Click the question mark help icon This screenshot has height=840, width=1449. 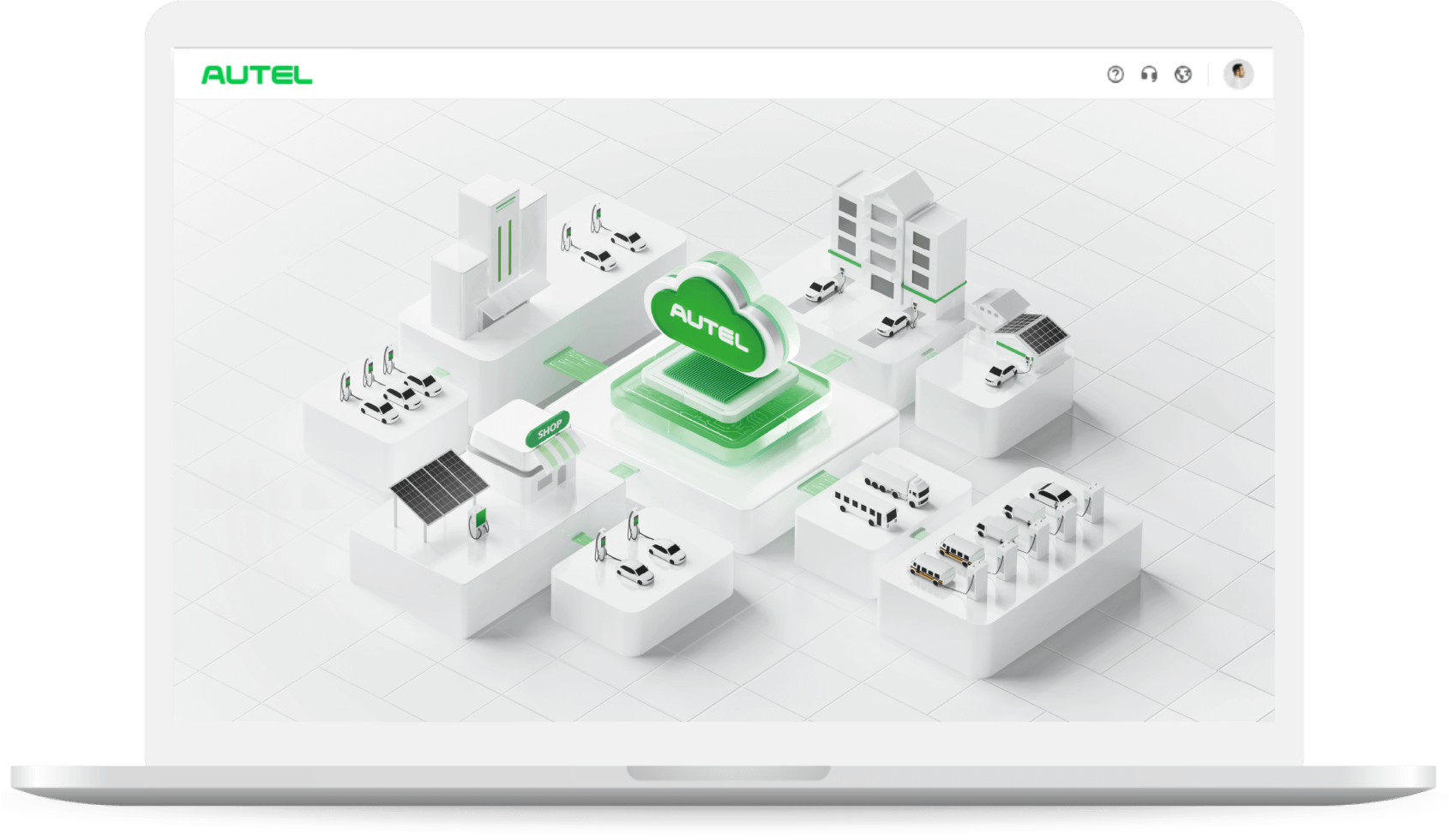[x=1115, y=75]
